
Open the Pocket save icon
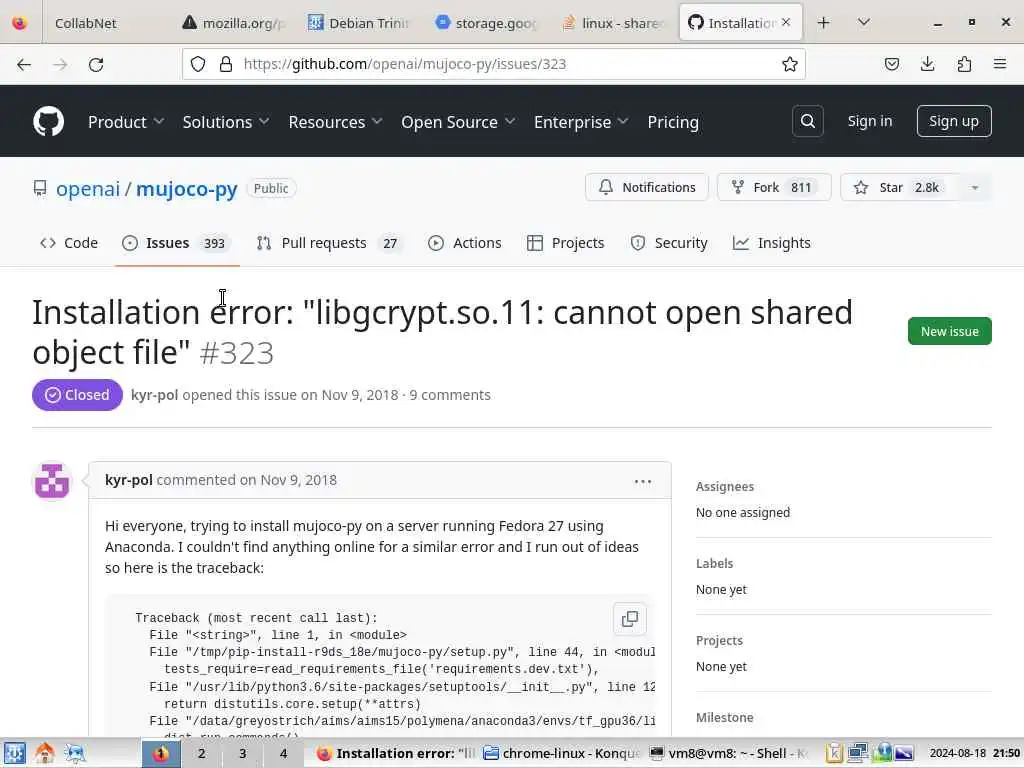(891, 64)
